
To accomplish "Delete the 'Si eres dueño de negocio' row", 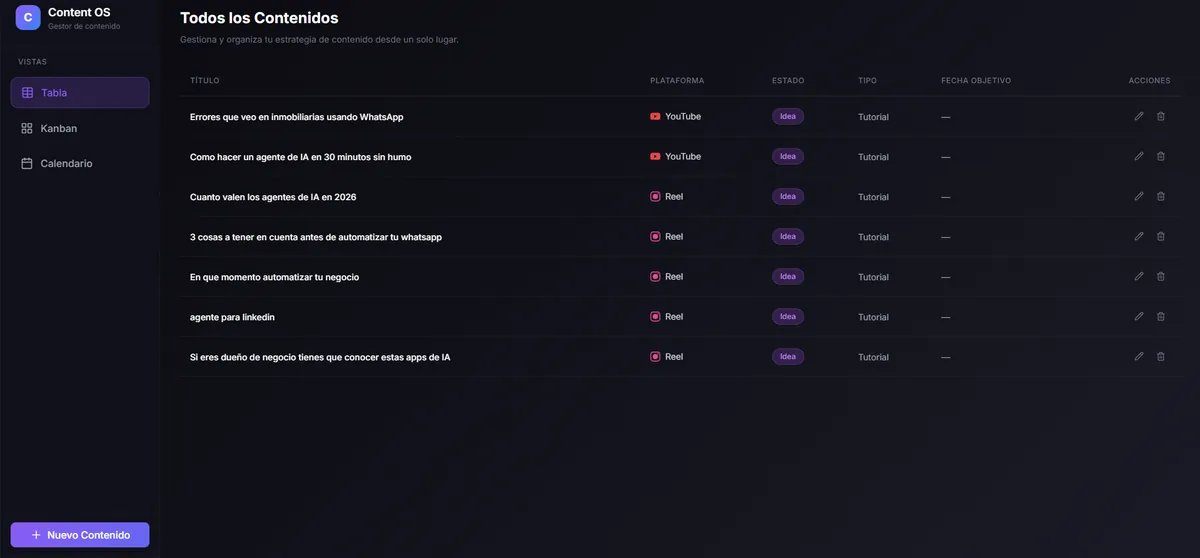I will pyautogui.click(x=1161, y=356).
